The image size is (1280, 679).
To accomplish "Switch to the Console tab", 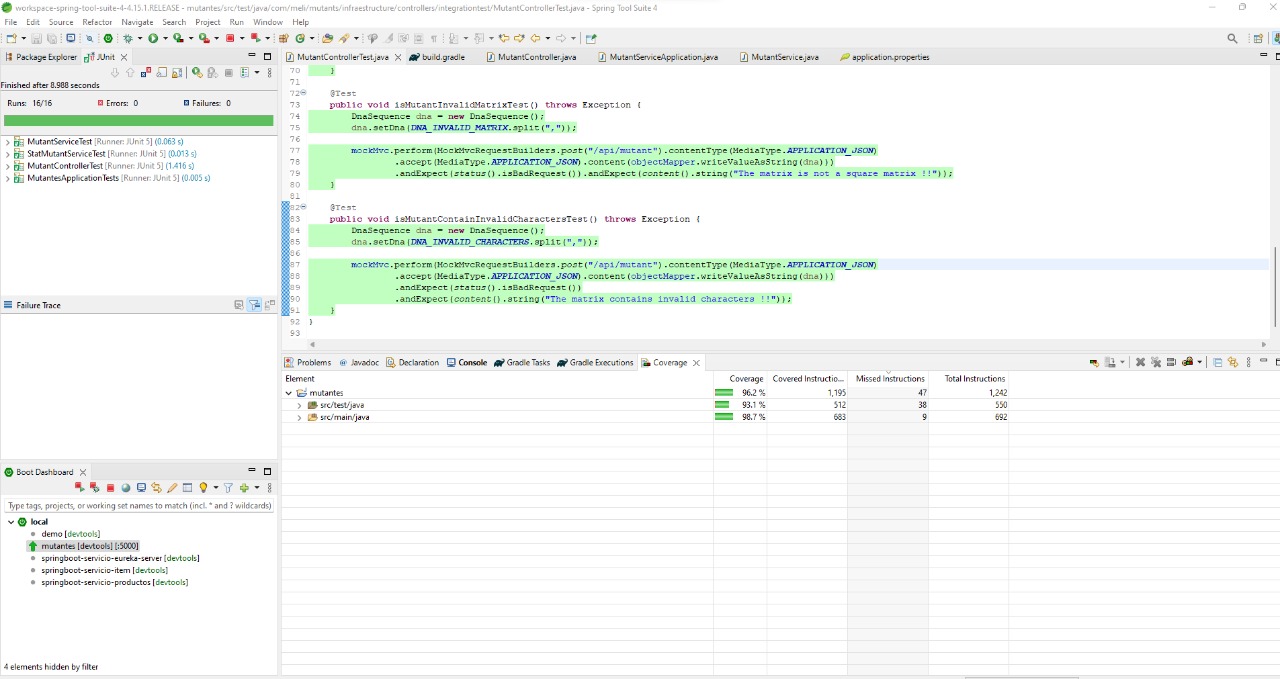I will pyautogui.click(x=467, y=362).
